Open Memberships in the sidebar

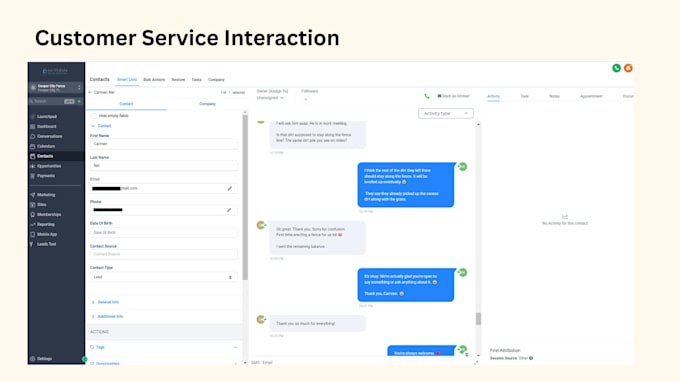coord(49,215)
